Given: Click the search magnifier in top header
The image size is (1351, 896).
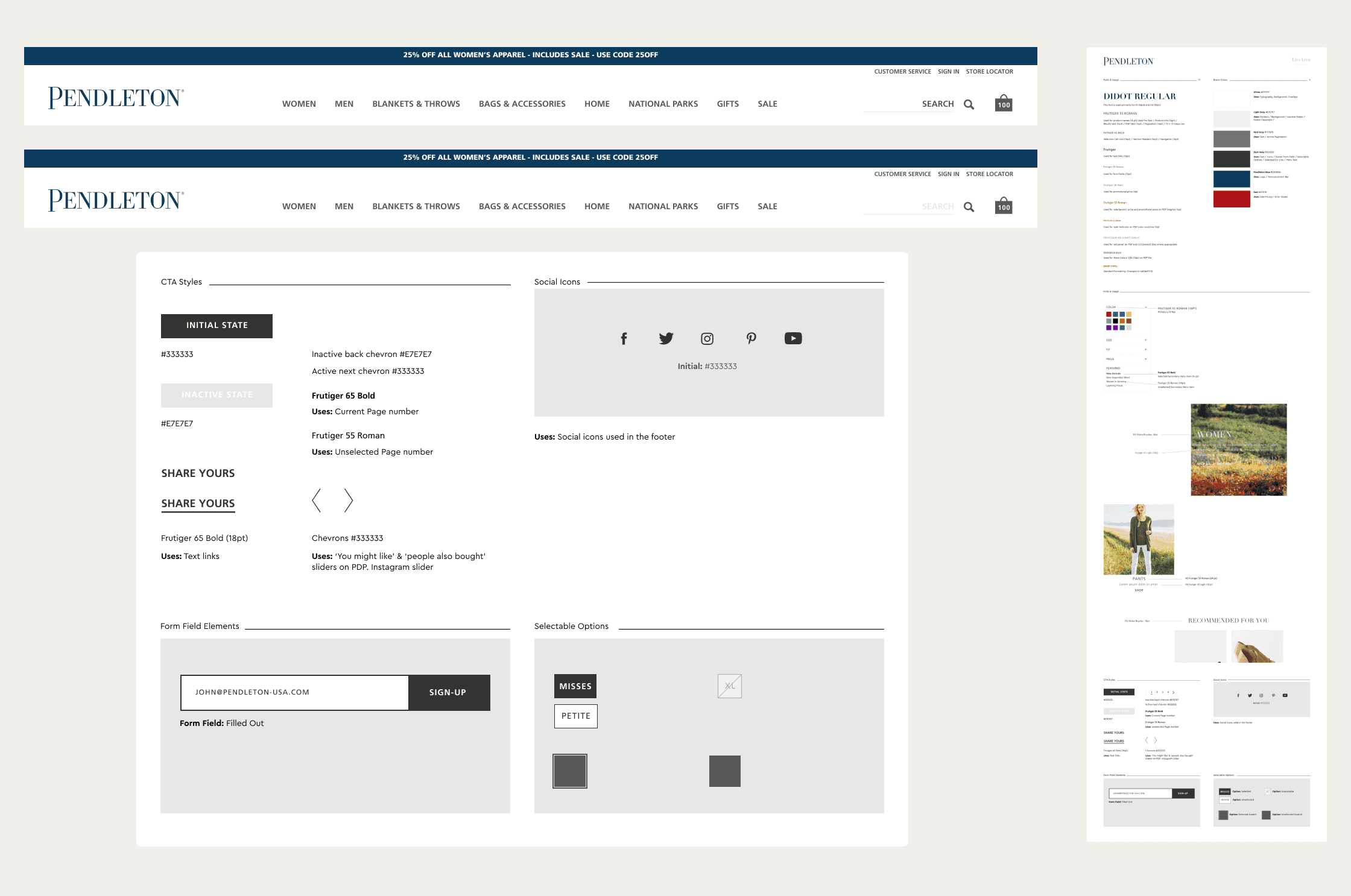Looking at the screenshot, I should click(x=969, y=104).
